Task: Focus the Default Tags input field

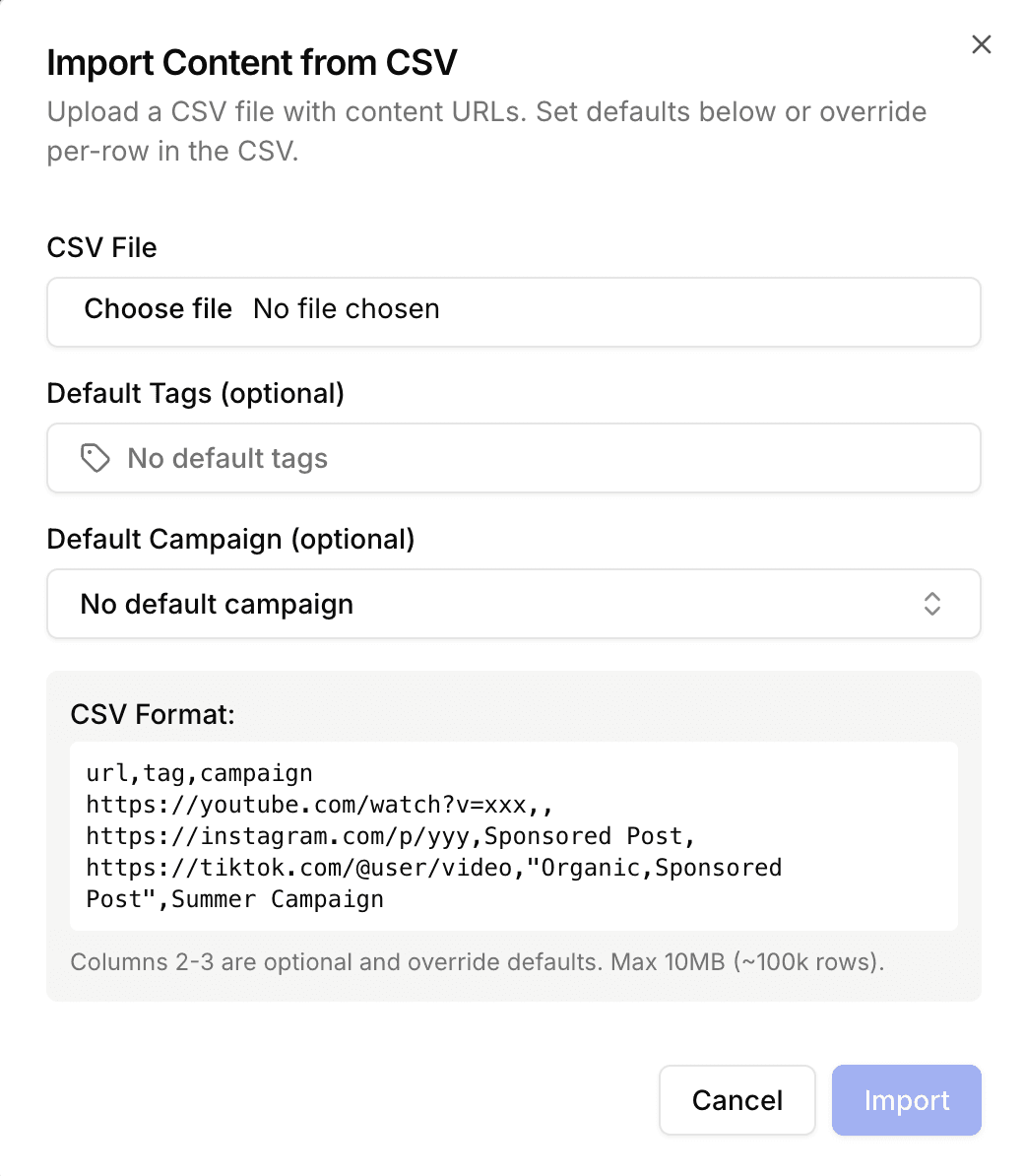Action: coord(394,458)
